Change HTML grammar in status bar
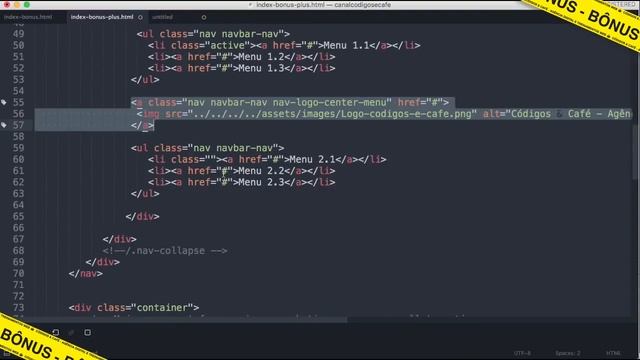640x360 pixels. coord(613,353)
